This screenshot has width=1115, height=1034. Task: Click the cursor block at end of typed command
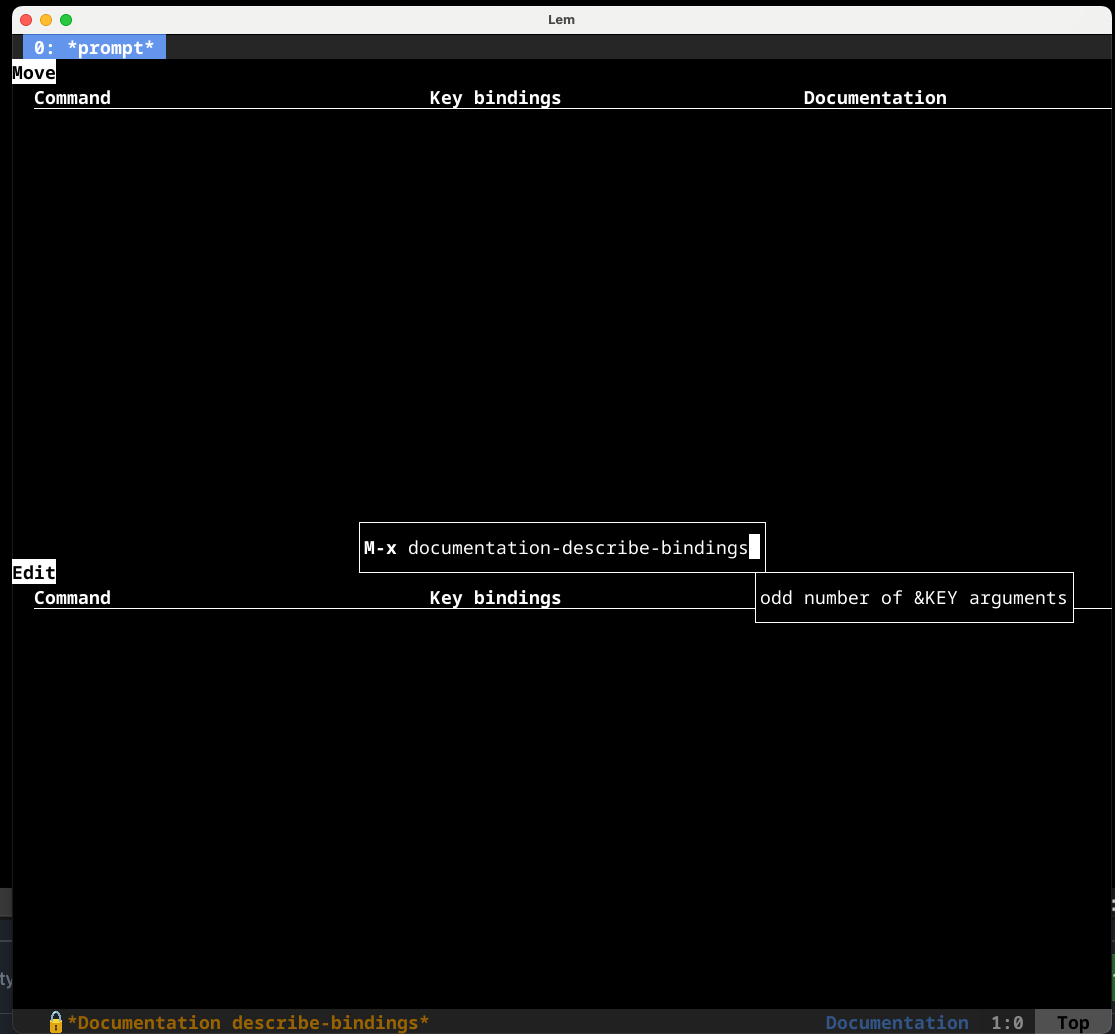[755, 547]
